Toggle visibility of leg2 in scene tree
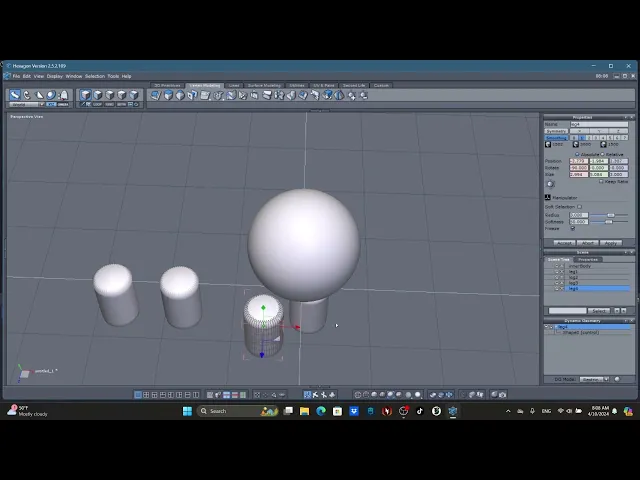Image resolution: width=640 pixels, height=480 pixels. coord(556,278)
